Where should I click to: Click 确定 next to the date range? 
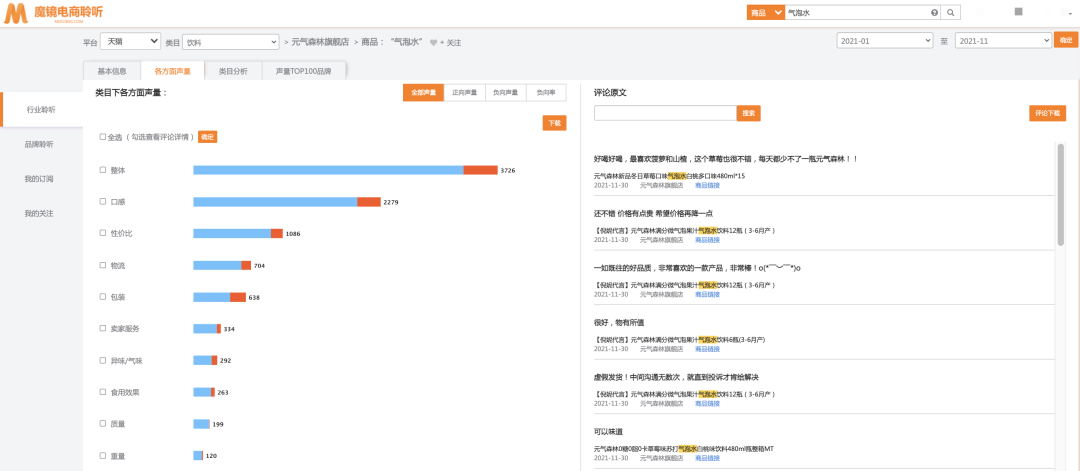(x=1065, y=40)
